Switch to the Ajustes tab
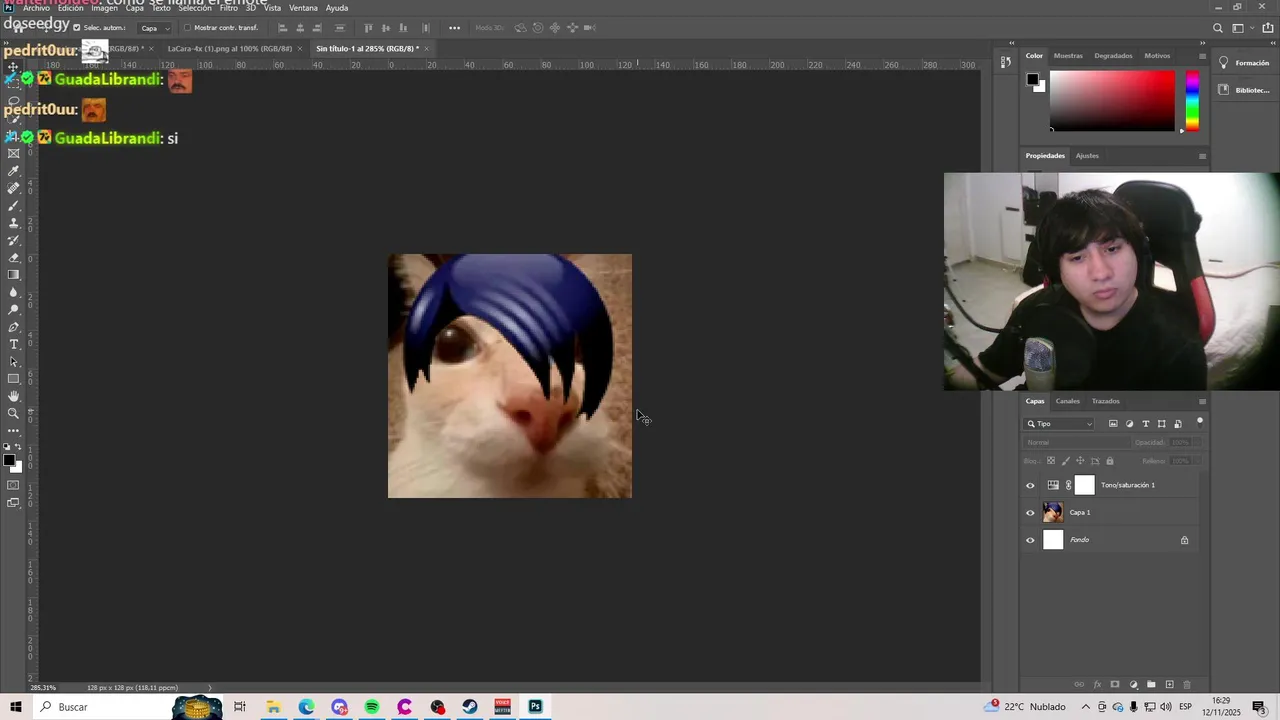 click(x=1087, y=156)
